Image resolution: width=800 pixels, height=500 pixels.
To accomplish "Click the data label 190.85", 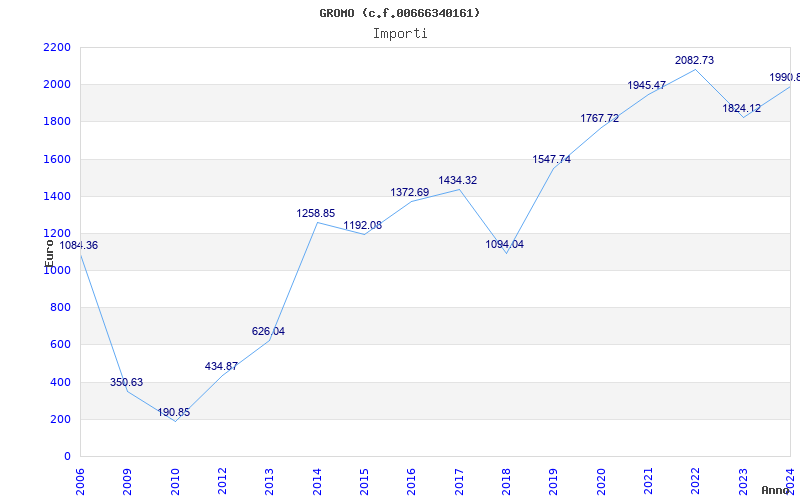I will (x=173, y=412).
